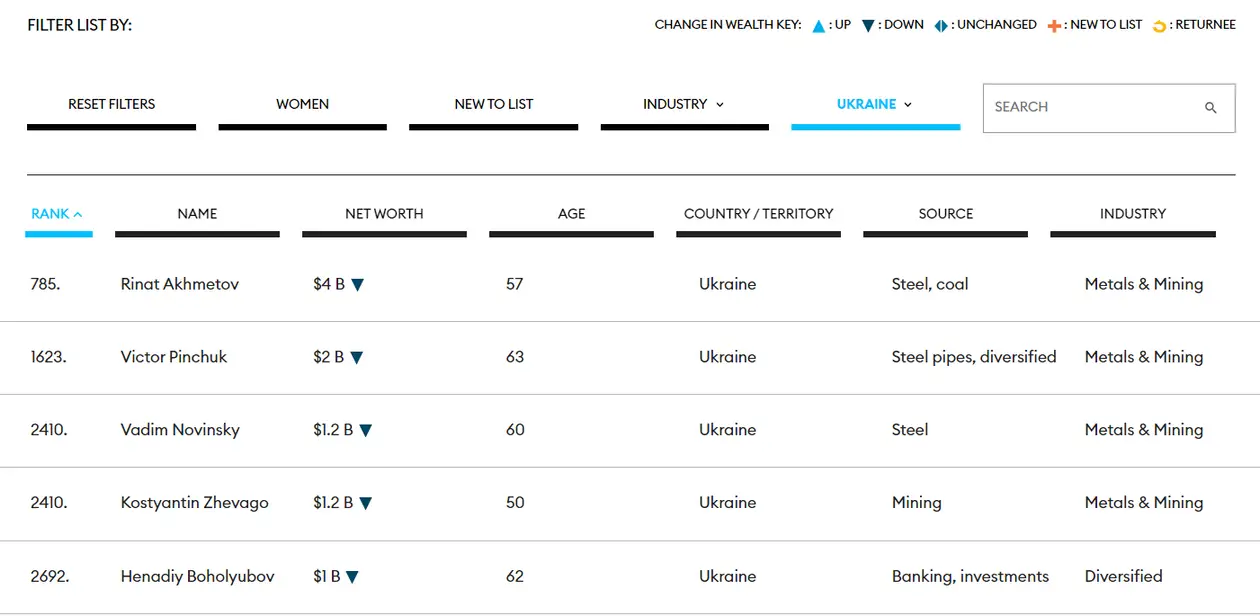Toggle the Women filter
The image size is (1260, 616).
[303, 104]
